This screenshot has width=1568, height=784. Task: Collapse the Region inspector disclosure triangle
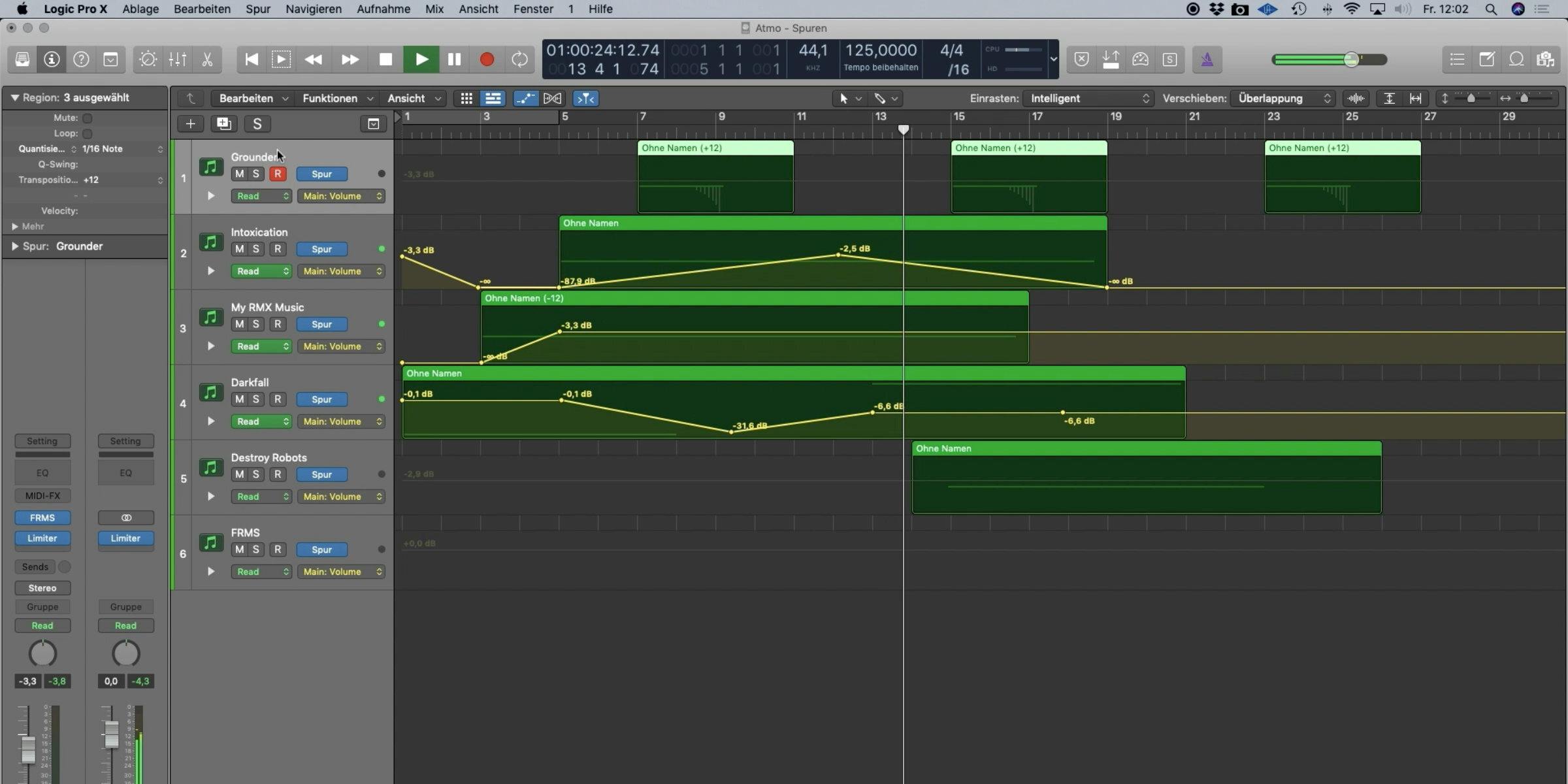[14, 97]
